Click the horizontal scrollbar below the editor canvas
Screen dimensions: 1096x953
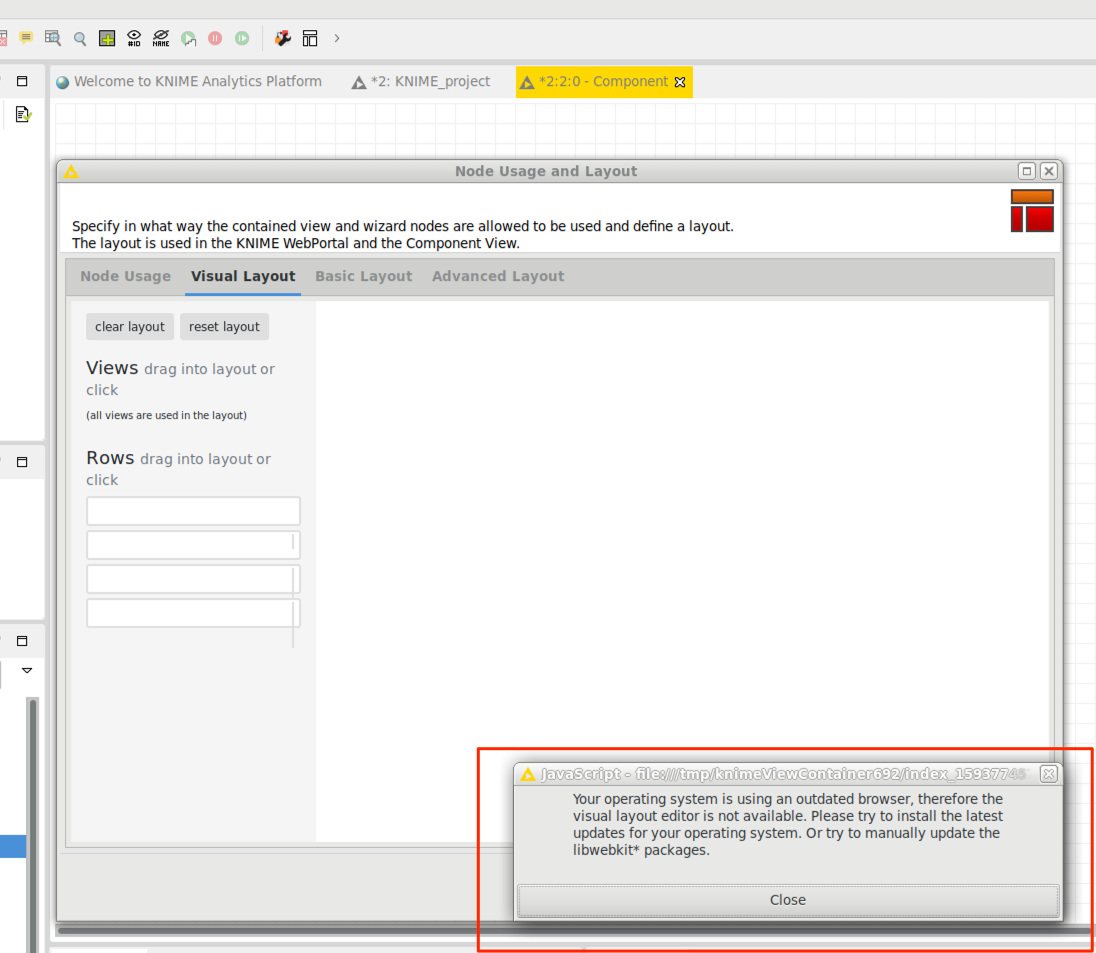pos(573,931)
